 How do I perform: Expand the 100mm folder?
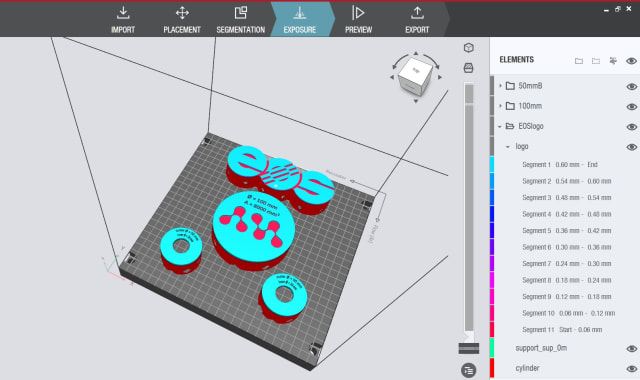click(500, 106)
